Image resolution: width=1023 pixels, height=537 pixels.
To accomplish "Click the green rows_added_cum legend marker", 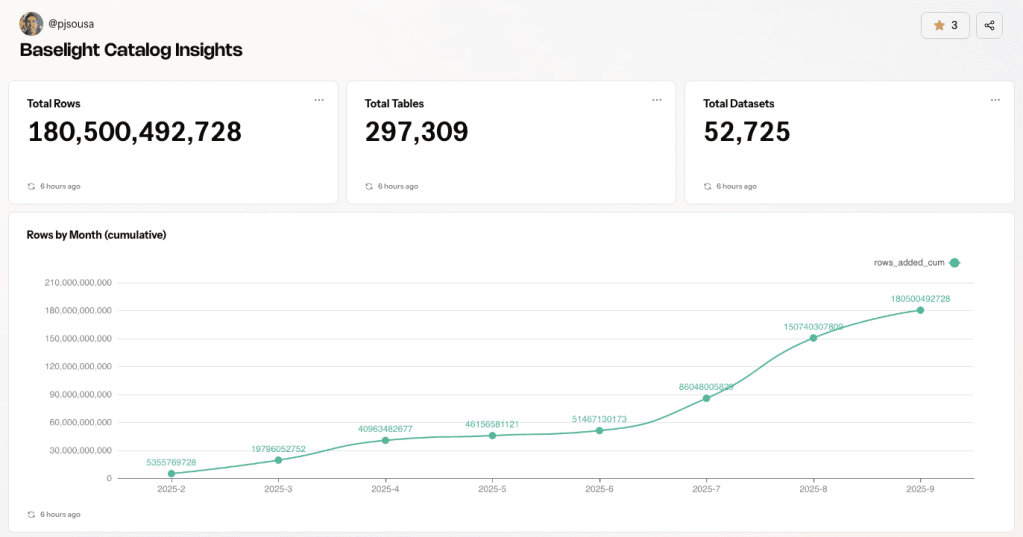I will 954,263.
